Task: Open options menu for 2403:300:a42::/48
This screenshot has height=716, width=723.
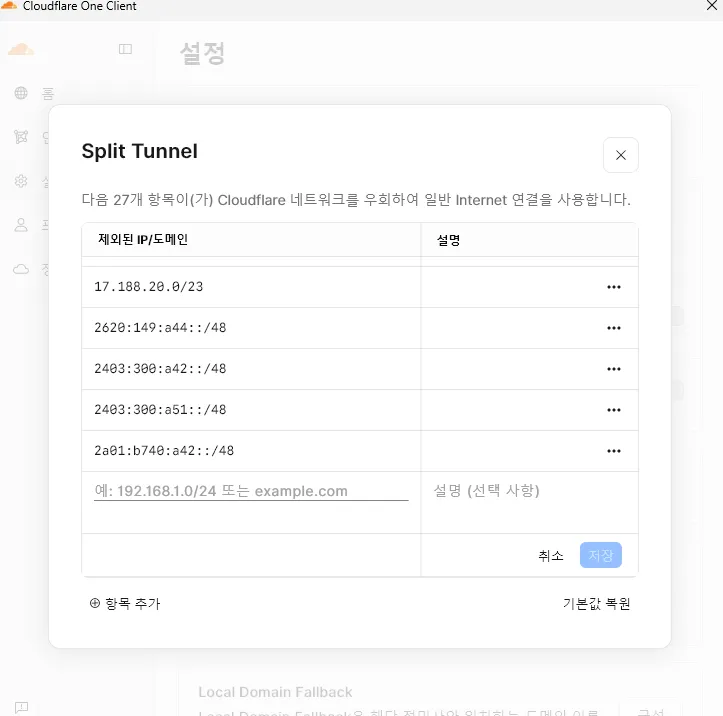Action: click(614, 369)
